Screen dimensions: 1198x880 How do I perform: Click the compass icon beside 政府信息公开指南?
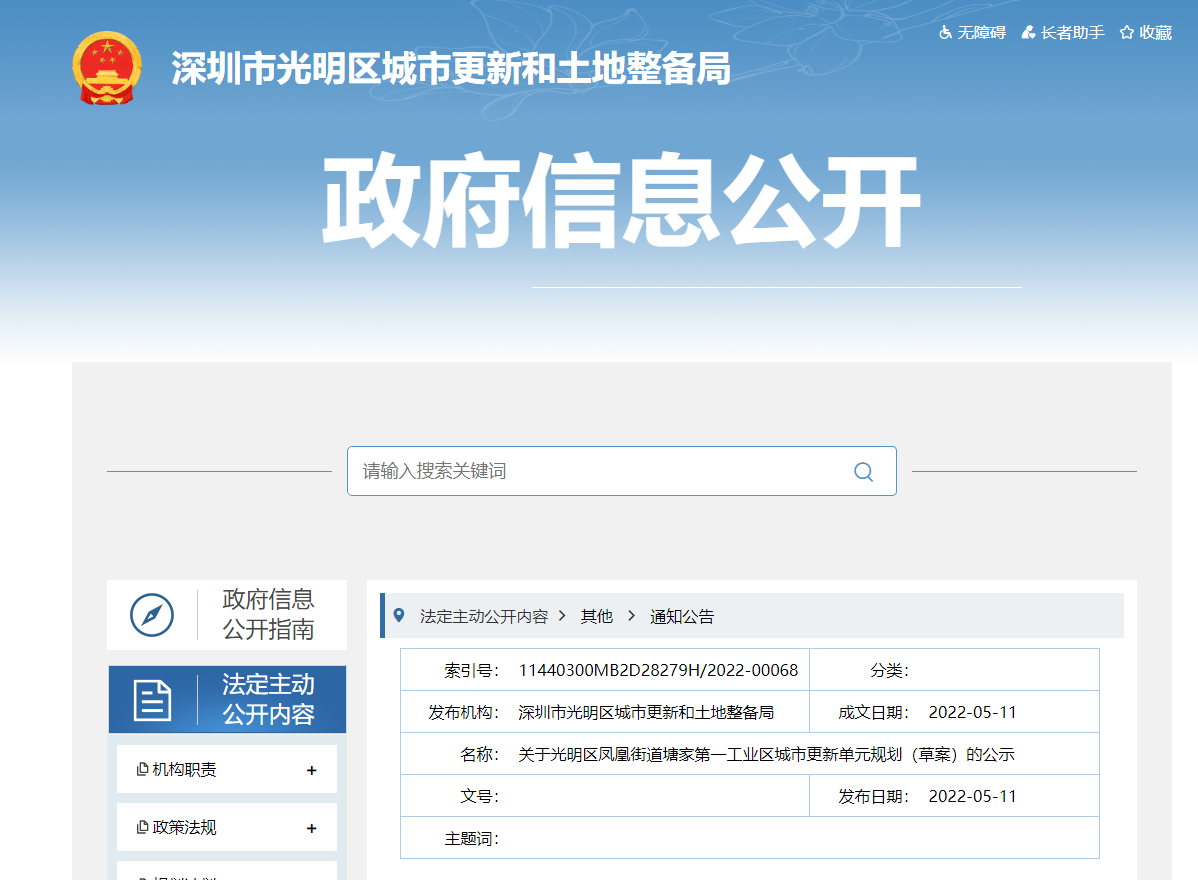152,615
